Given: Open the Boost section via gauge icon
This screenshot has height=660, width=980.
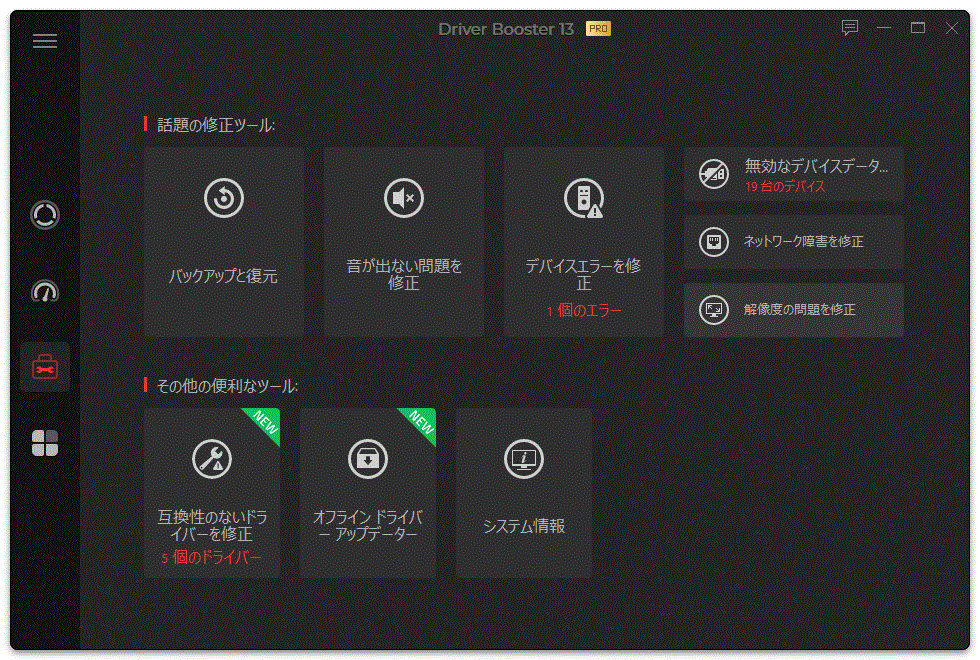Looking at the screenshot, I should pos(44,291).
